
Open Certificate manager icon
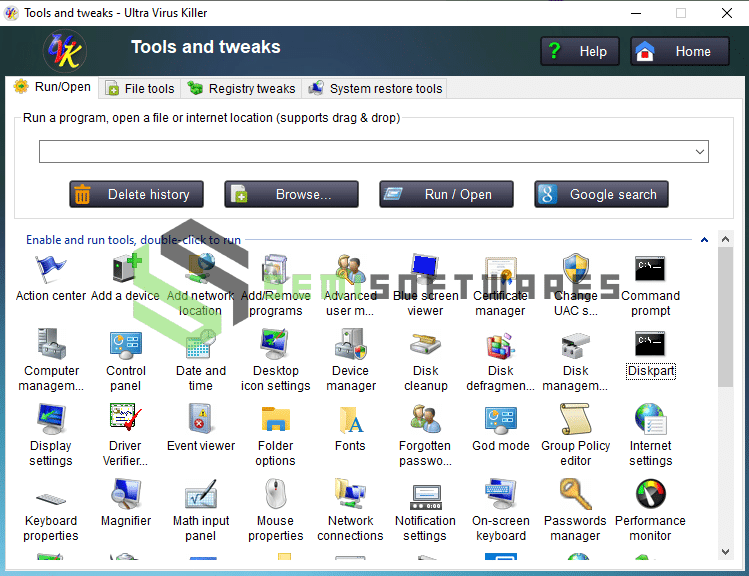pos(500,269)
